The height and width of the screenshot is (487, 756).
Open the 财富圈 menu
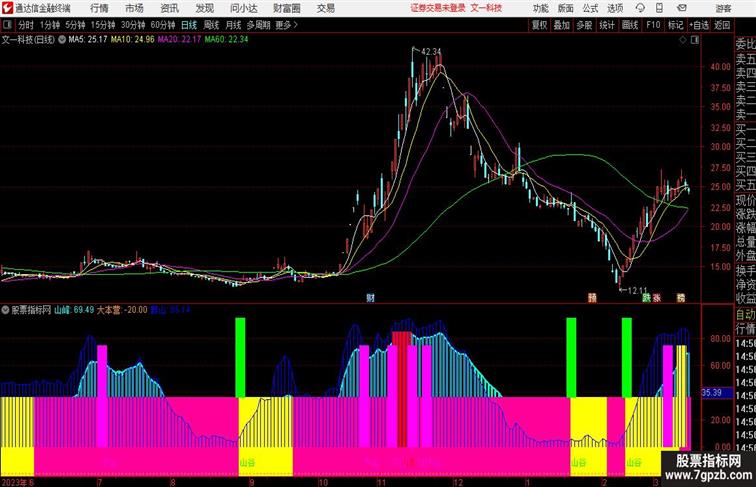[287, 8]
